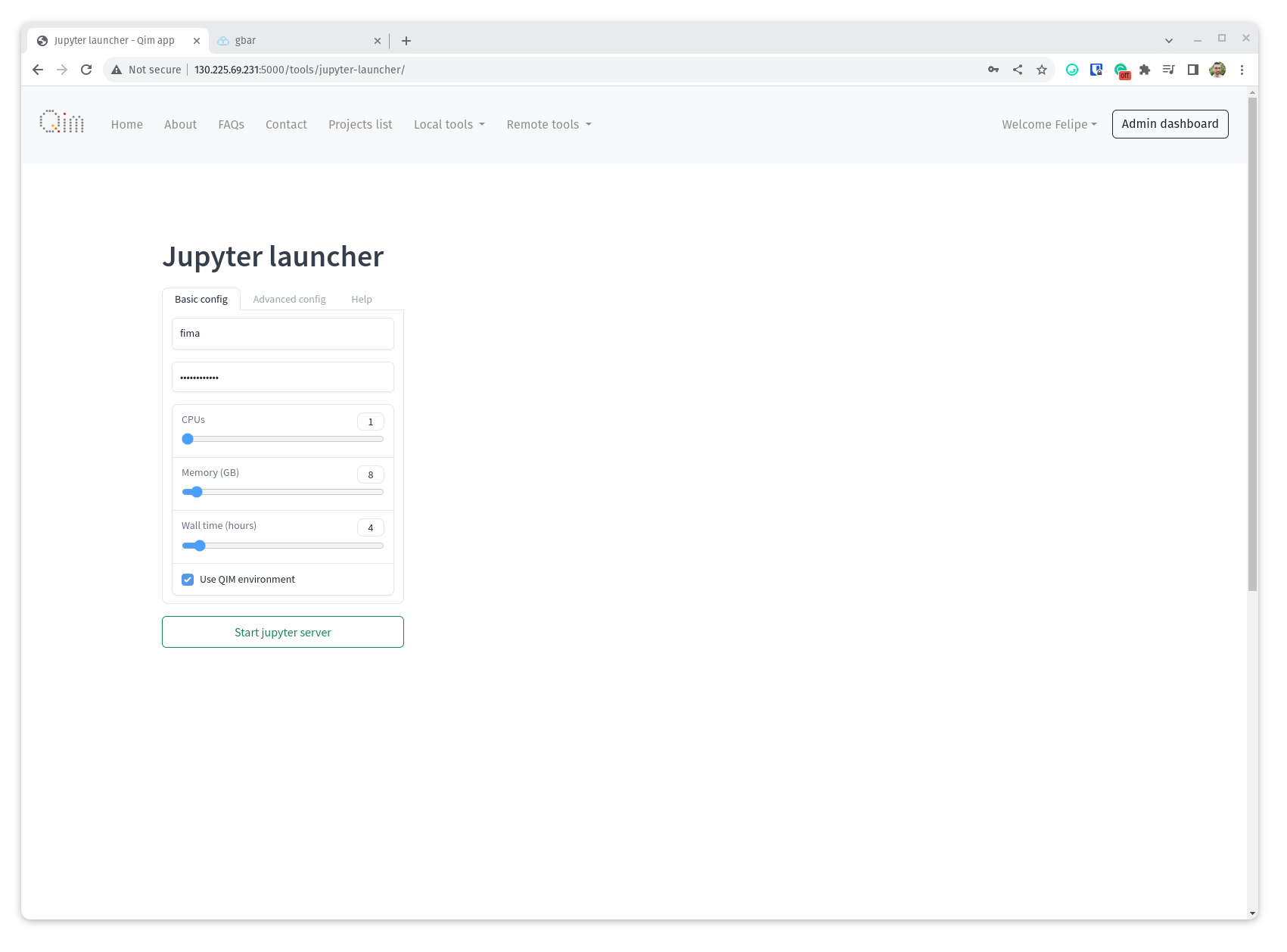1287x952 pixels.
Task: Switch to the Advanced config tab
Action: (289, 300)
